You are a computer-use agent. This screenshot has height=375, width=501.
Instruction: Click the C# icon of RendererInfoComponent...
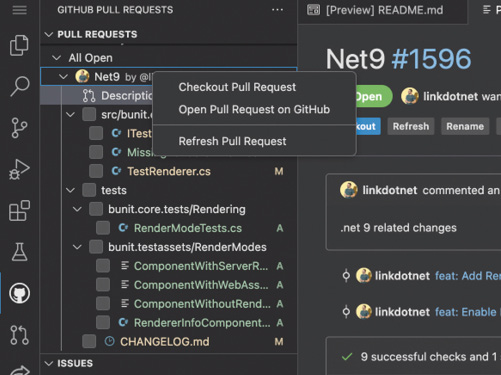(x=123, y=323)
